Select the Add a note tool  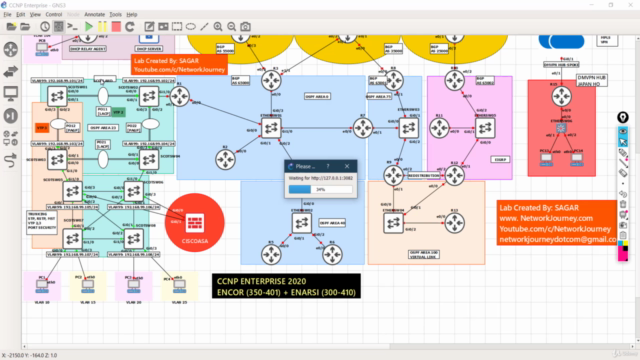(149, 27)
